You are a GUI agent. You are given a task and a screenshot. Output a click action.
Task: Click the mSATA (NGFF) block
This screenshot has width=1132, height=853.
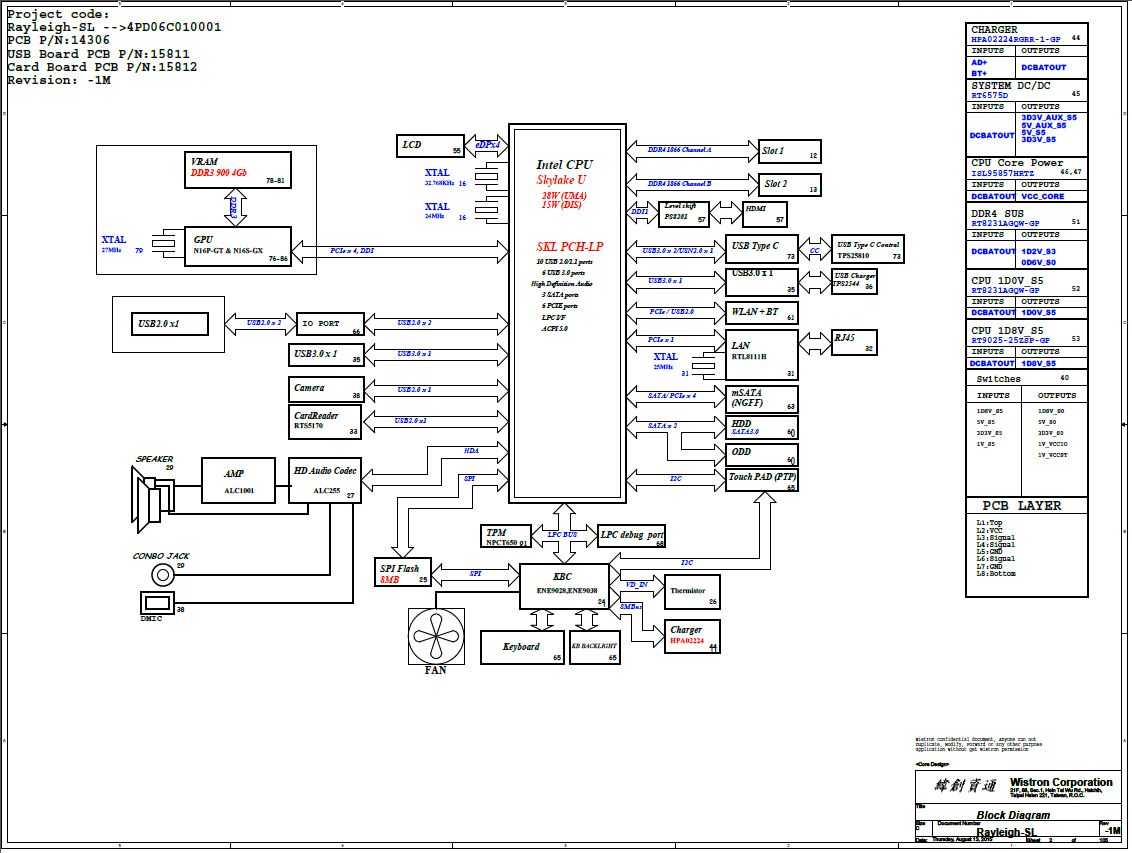[762, 399]
